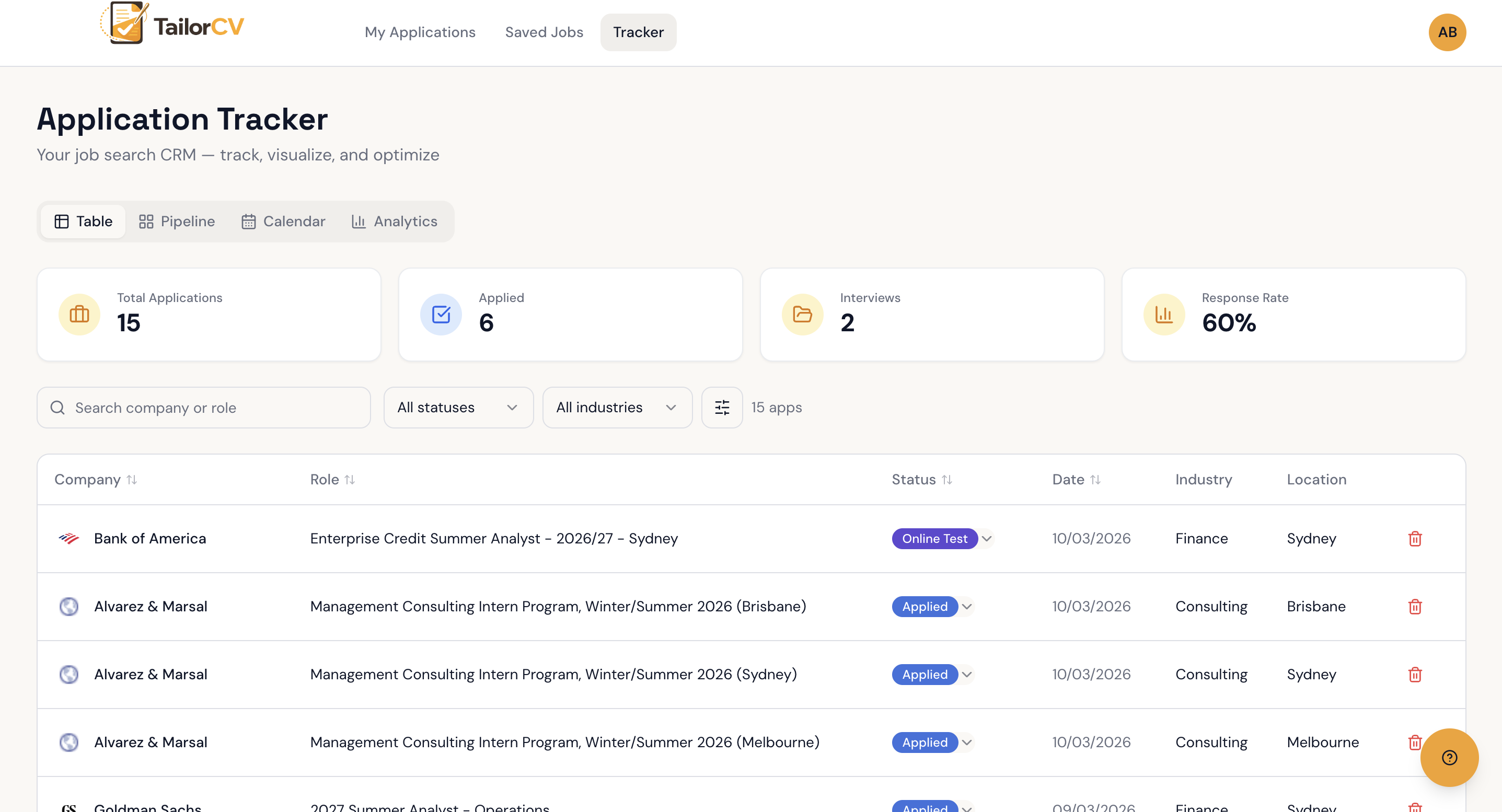Open Calendar view via the calendar icon
Viewport: 1502px width, 812px height.
click(249, 222)
